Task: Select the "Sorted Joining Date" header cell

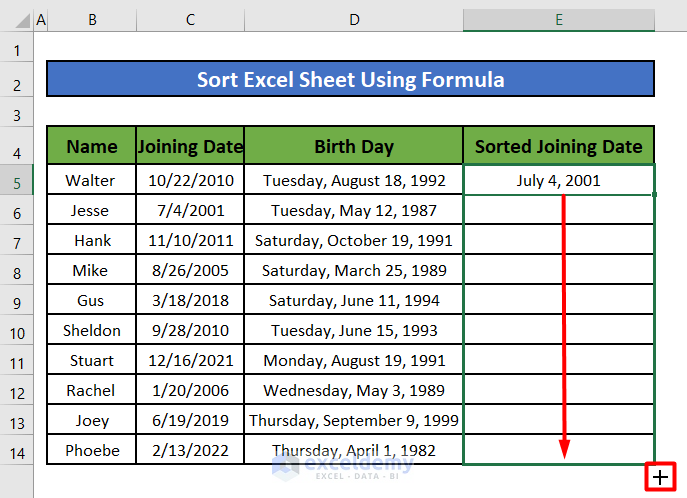Action: 558,147
